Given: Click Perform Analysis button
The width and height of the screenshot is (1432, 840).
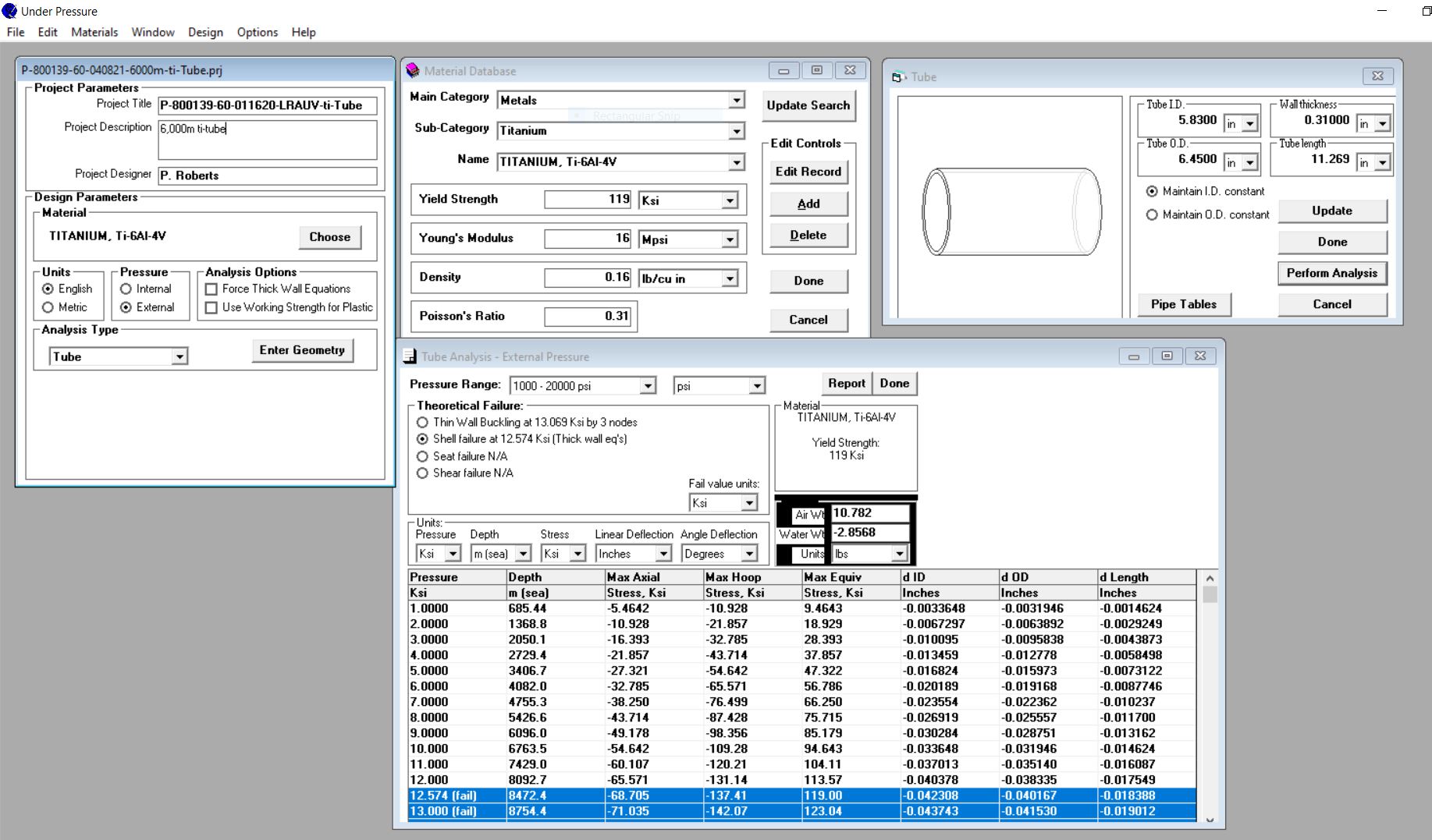Looking at the screenshot, I should coord(1332,273).
